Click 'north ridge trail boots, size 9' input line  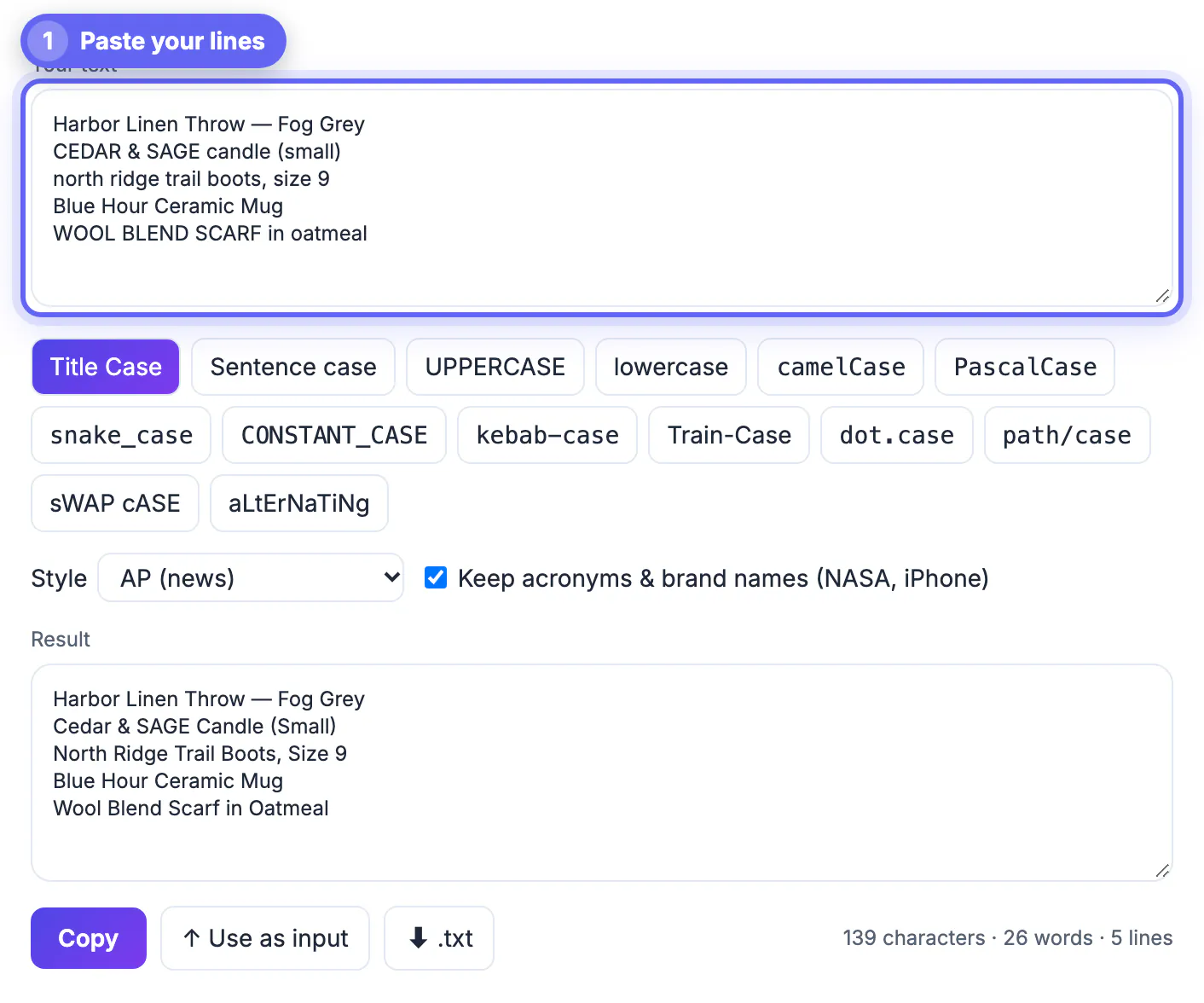pos(191,179)
